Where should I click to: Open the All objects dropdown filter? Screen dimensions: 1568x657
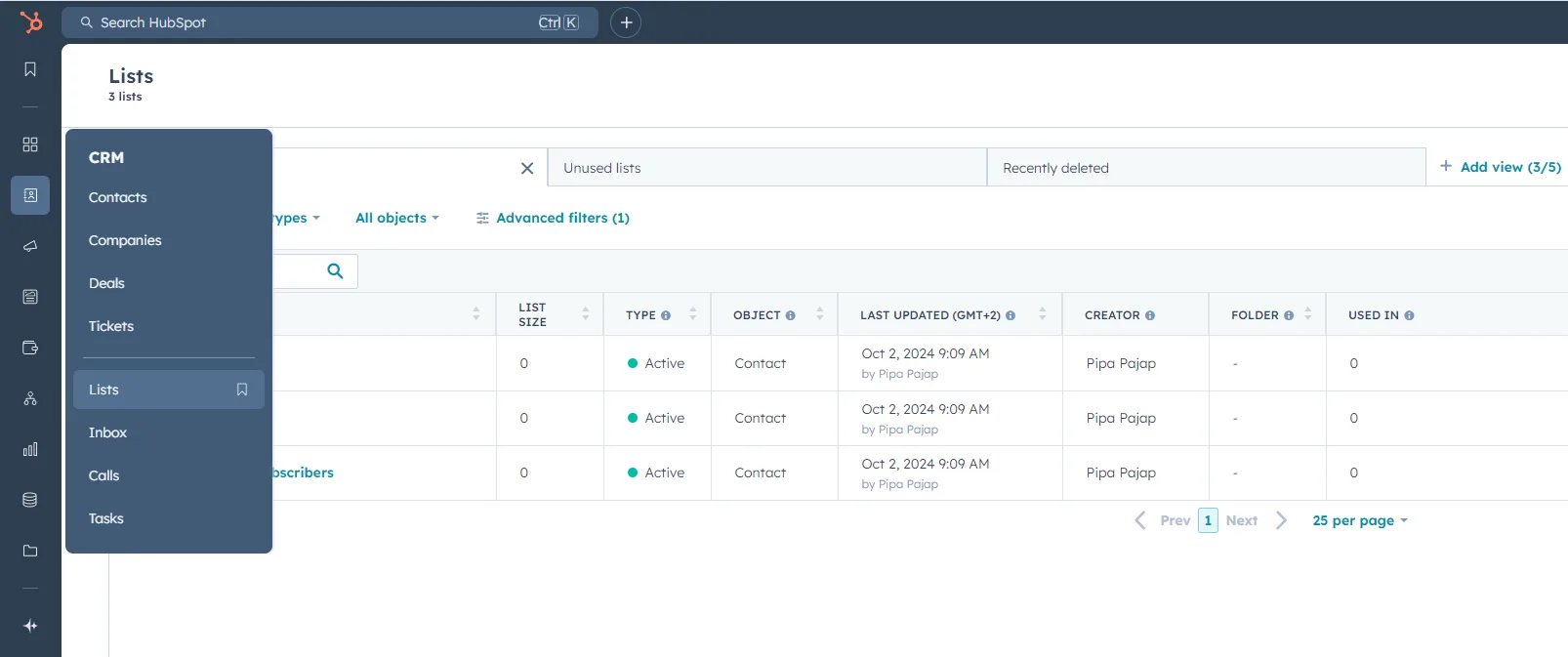point(397,218)
